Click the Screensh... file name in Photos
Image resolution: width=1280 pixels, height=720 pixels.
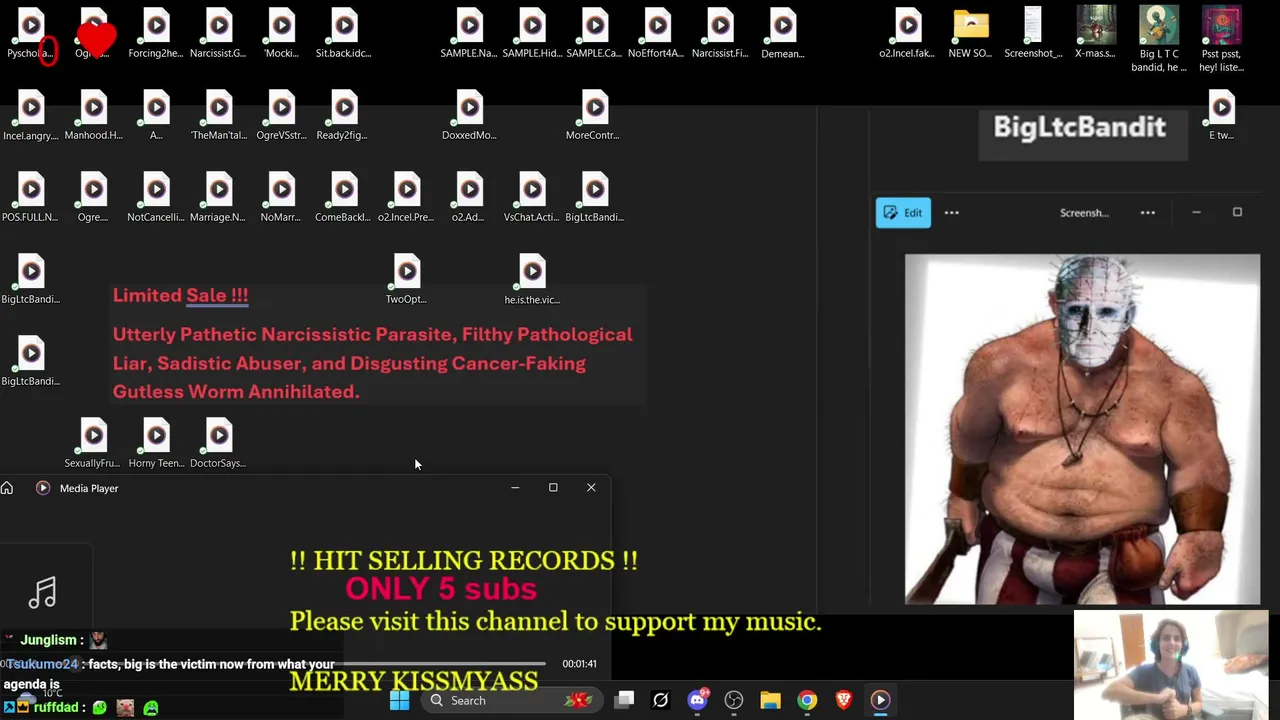coord(1084,213)
